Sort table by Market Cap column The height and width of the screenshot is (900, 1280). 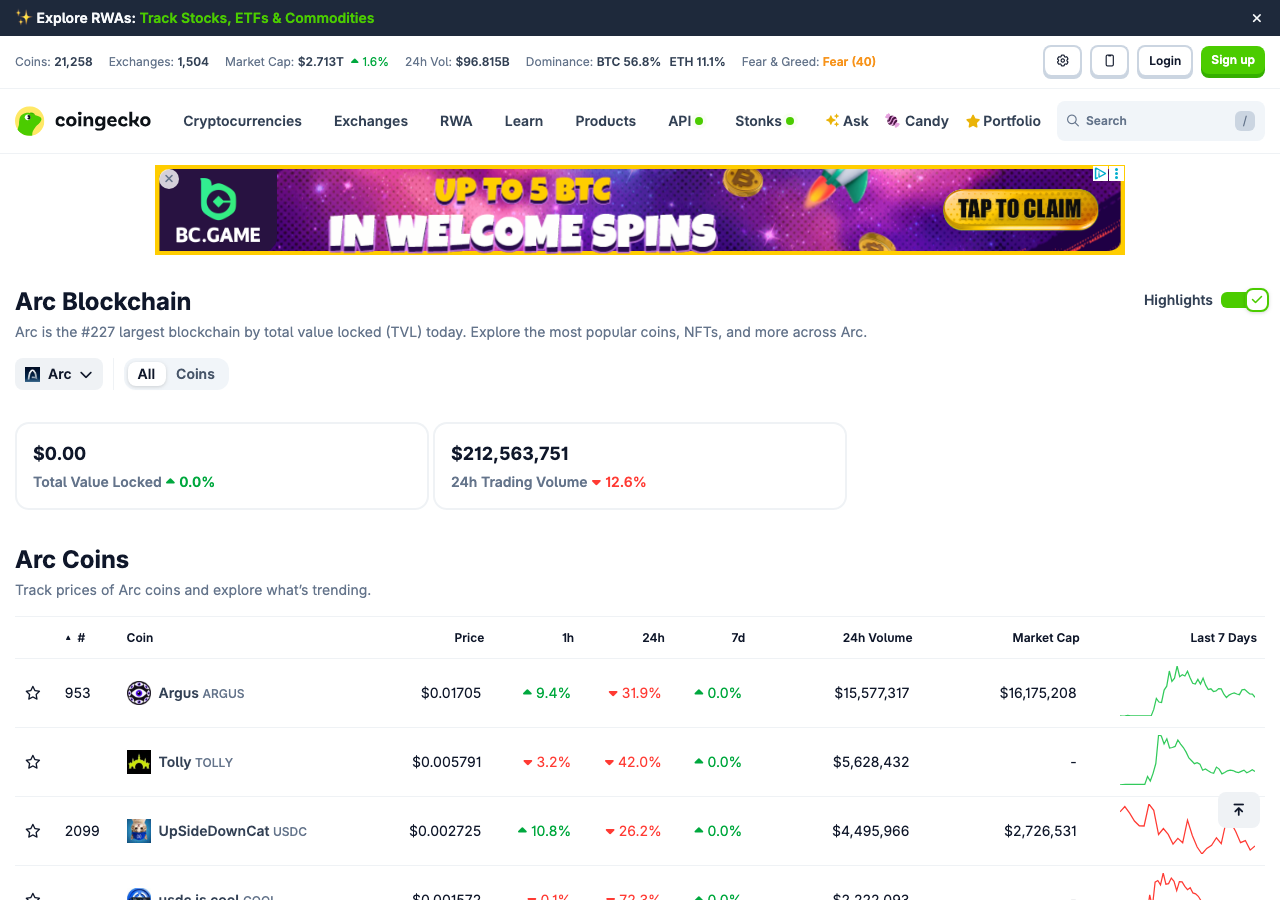coord(1046,638)
